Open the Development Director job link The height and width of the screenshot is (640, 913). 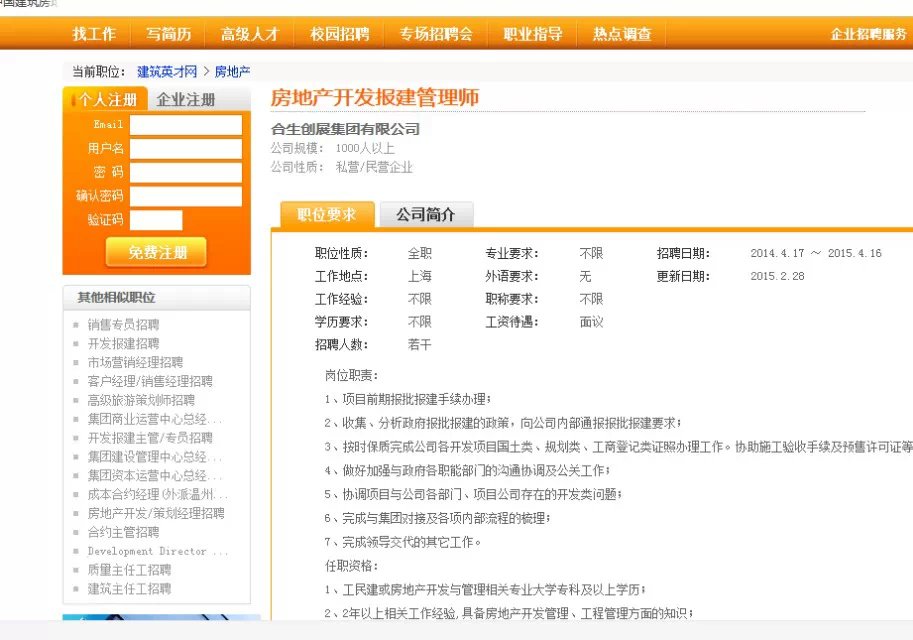pos(157,551)
